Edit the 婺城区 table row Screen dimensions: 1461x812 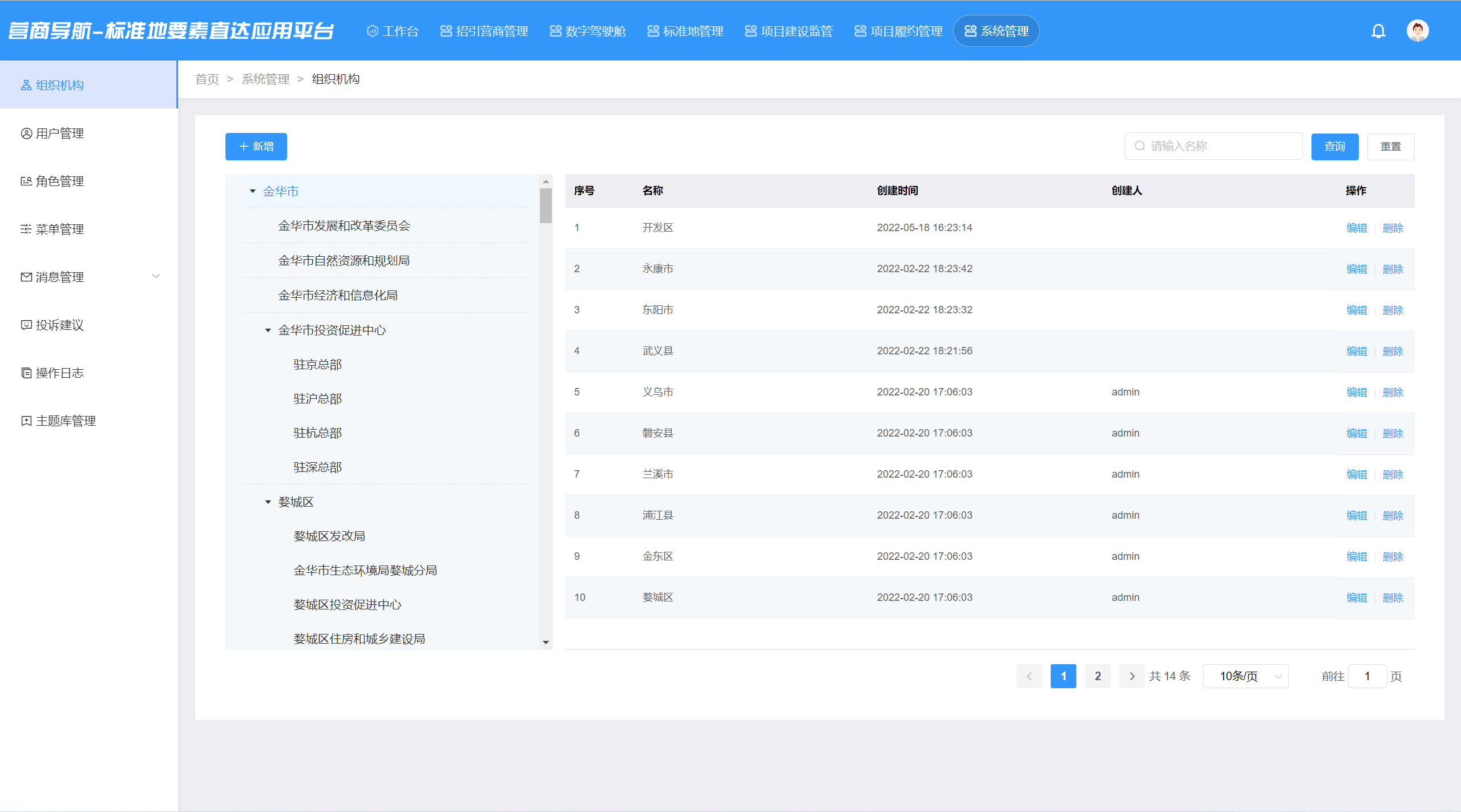(1357, 598)
